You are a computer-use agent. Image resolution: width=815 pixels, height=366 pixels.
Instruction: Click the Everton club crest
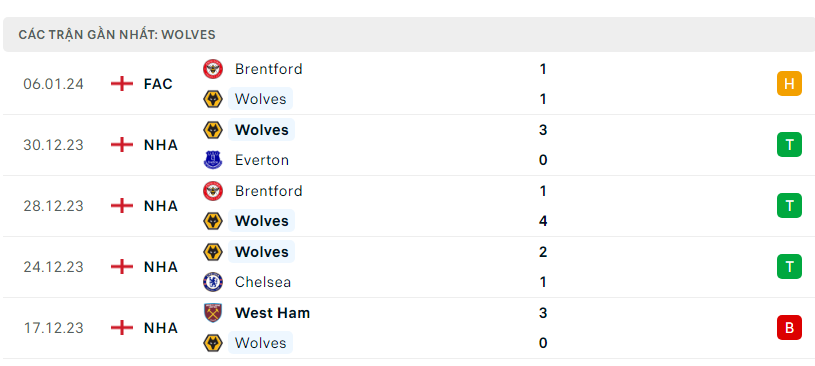coord(213,160)
